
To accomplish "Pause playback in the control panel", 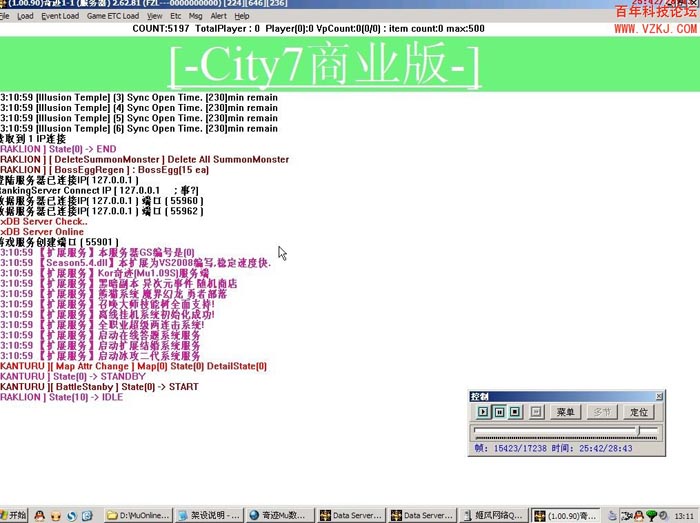I will point(500,411).
